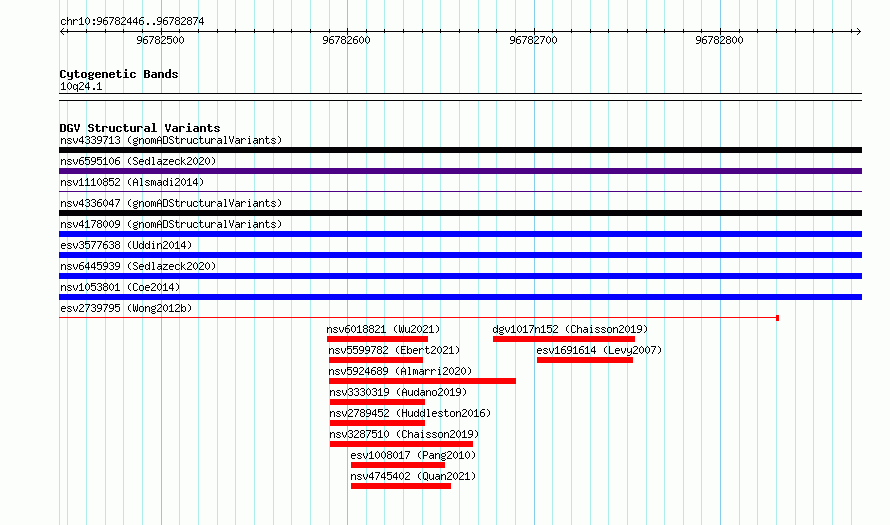Click the chr10:96782446..96782874 coordinate text
The image size is (890, 525).
tap(132, 21)
